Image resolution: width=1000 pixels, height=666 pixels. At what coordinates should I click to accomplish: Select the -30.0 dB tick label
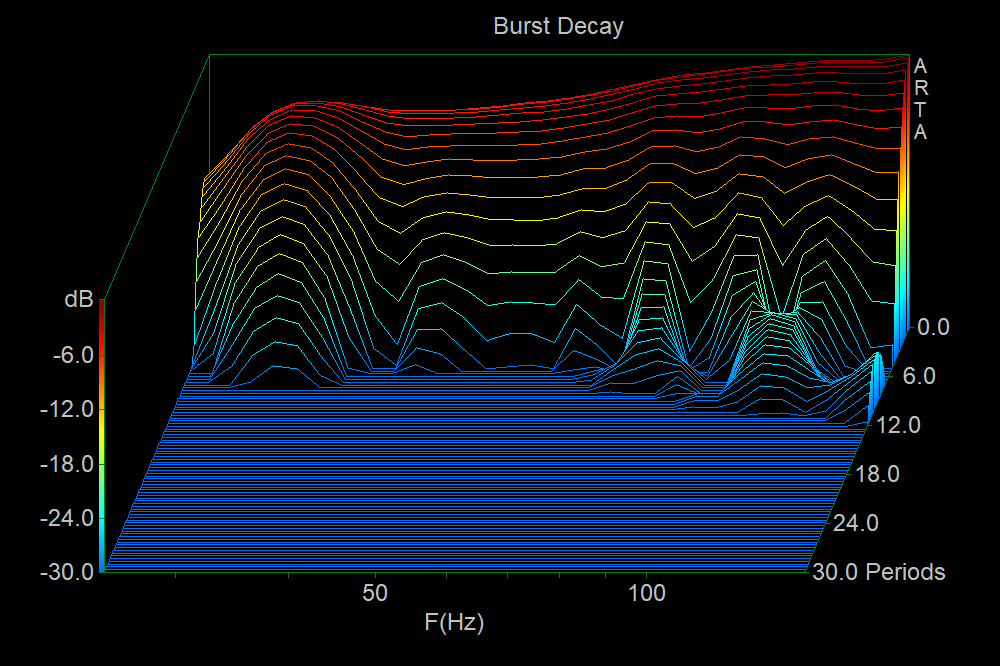(x=65, y=573)
